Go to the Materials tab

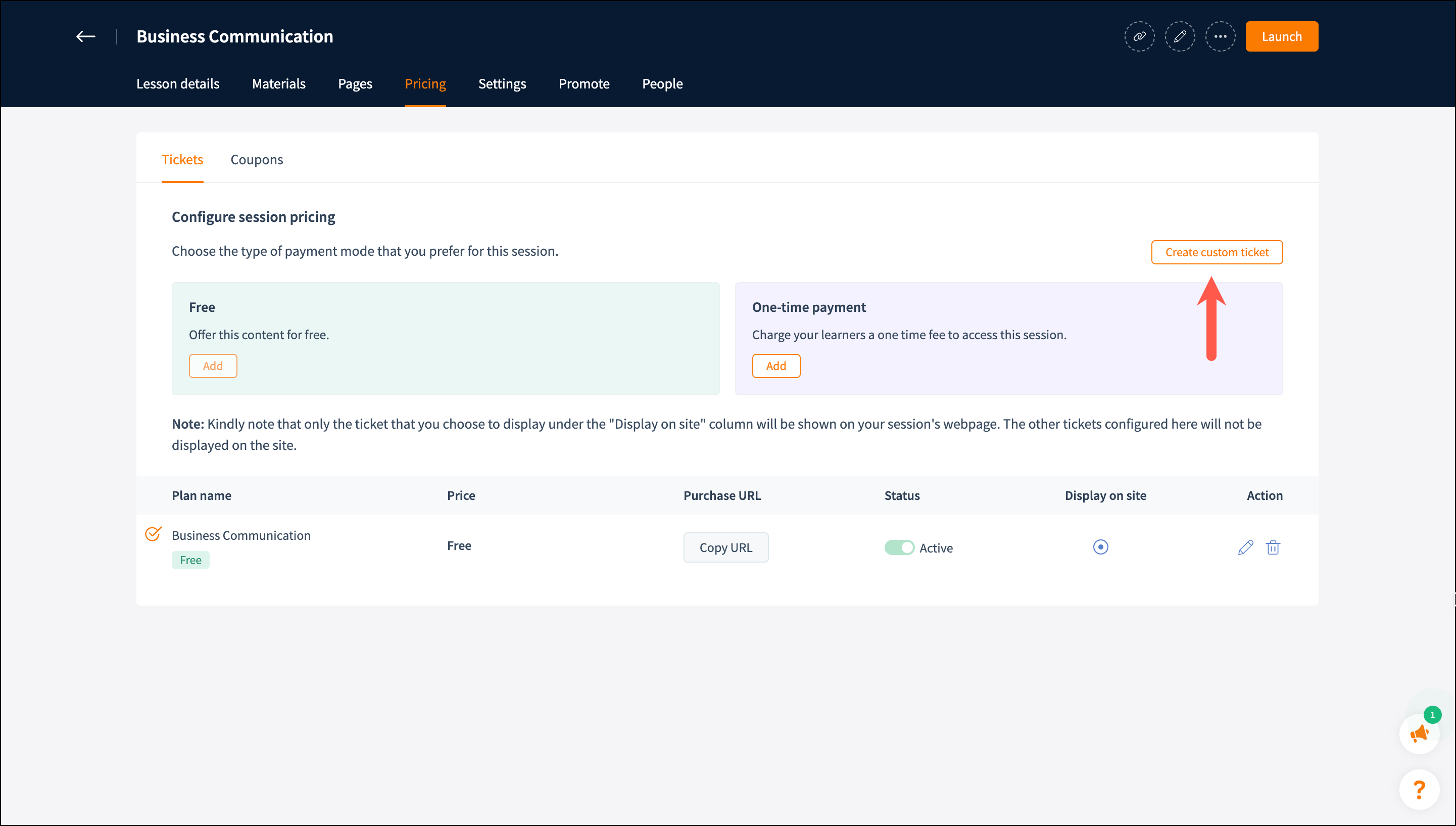coord(278,84)
